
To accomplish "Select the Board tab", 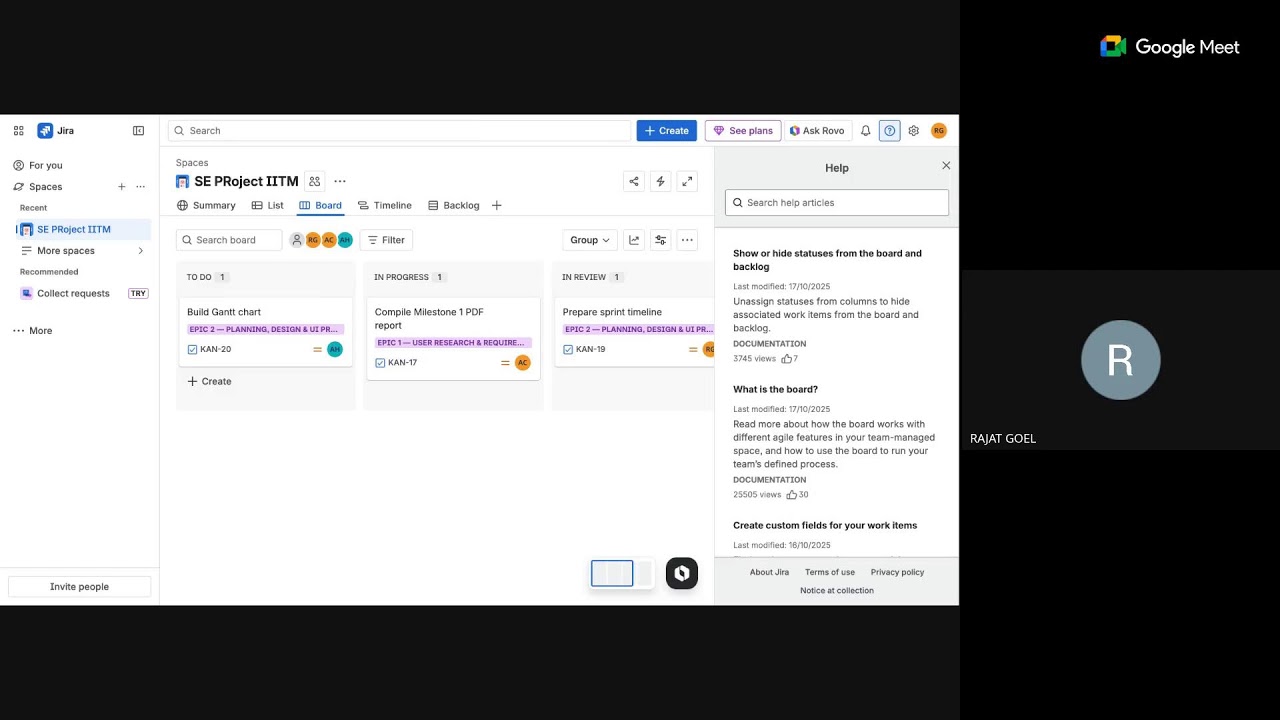I will pos(320,205).
